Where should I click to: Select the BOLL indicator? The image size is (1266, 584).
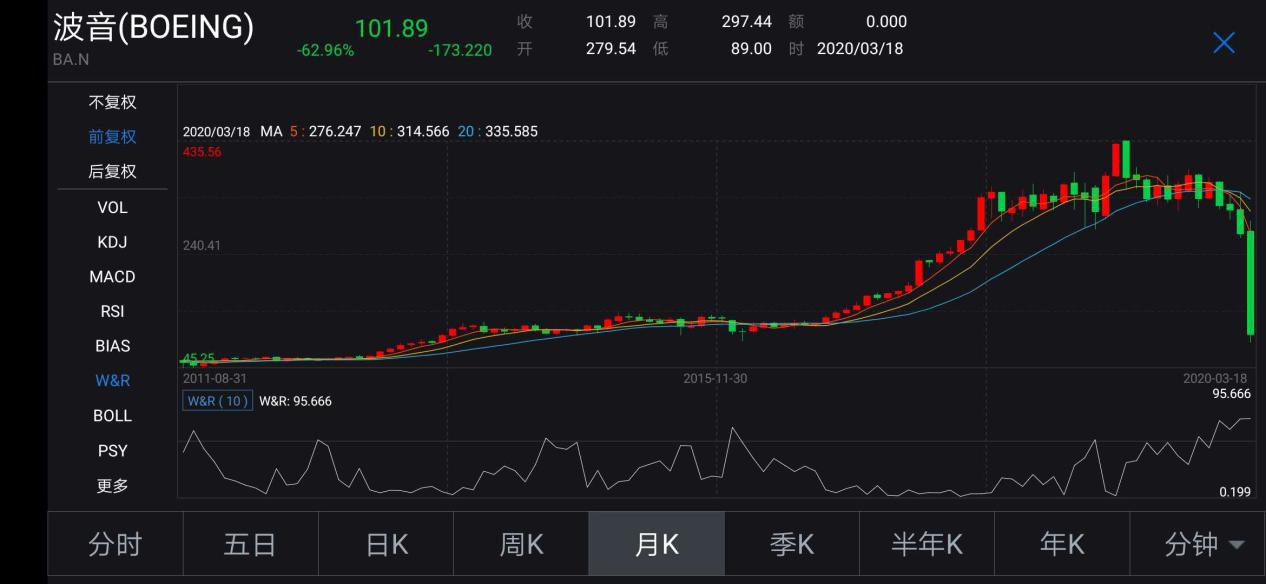(112, 415)
